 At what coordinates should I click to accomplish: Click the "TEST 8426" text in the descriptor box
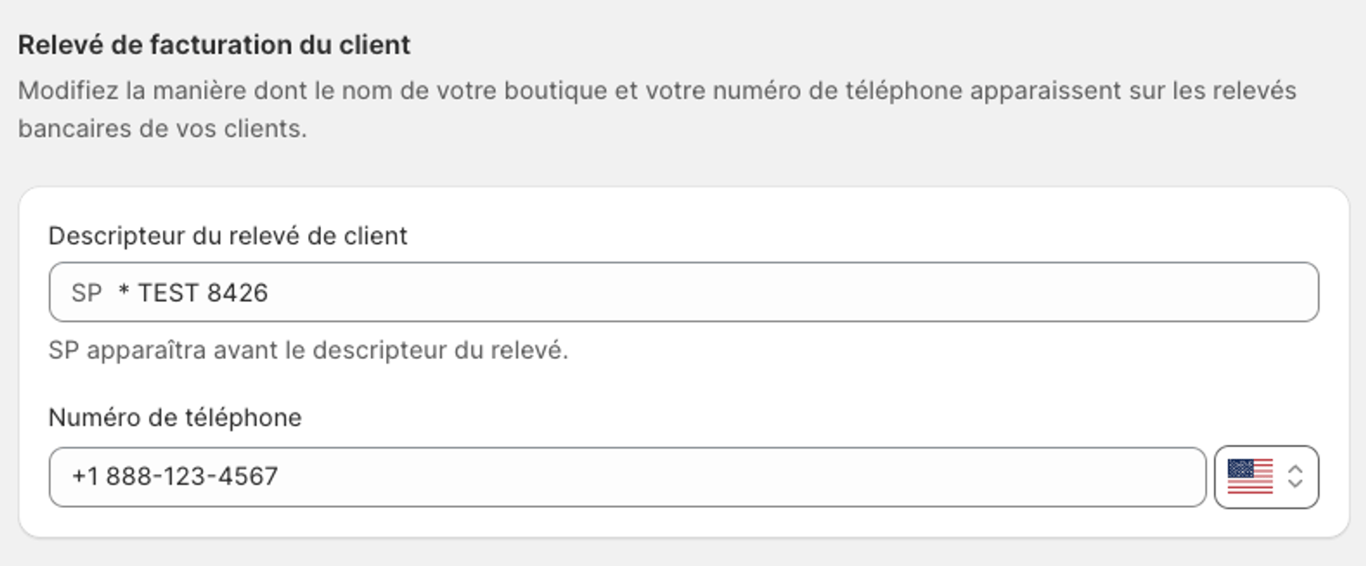(x=203, y=293)
